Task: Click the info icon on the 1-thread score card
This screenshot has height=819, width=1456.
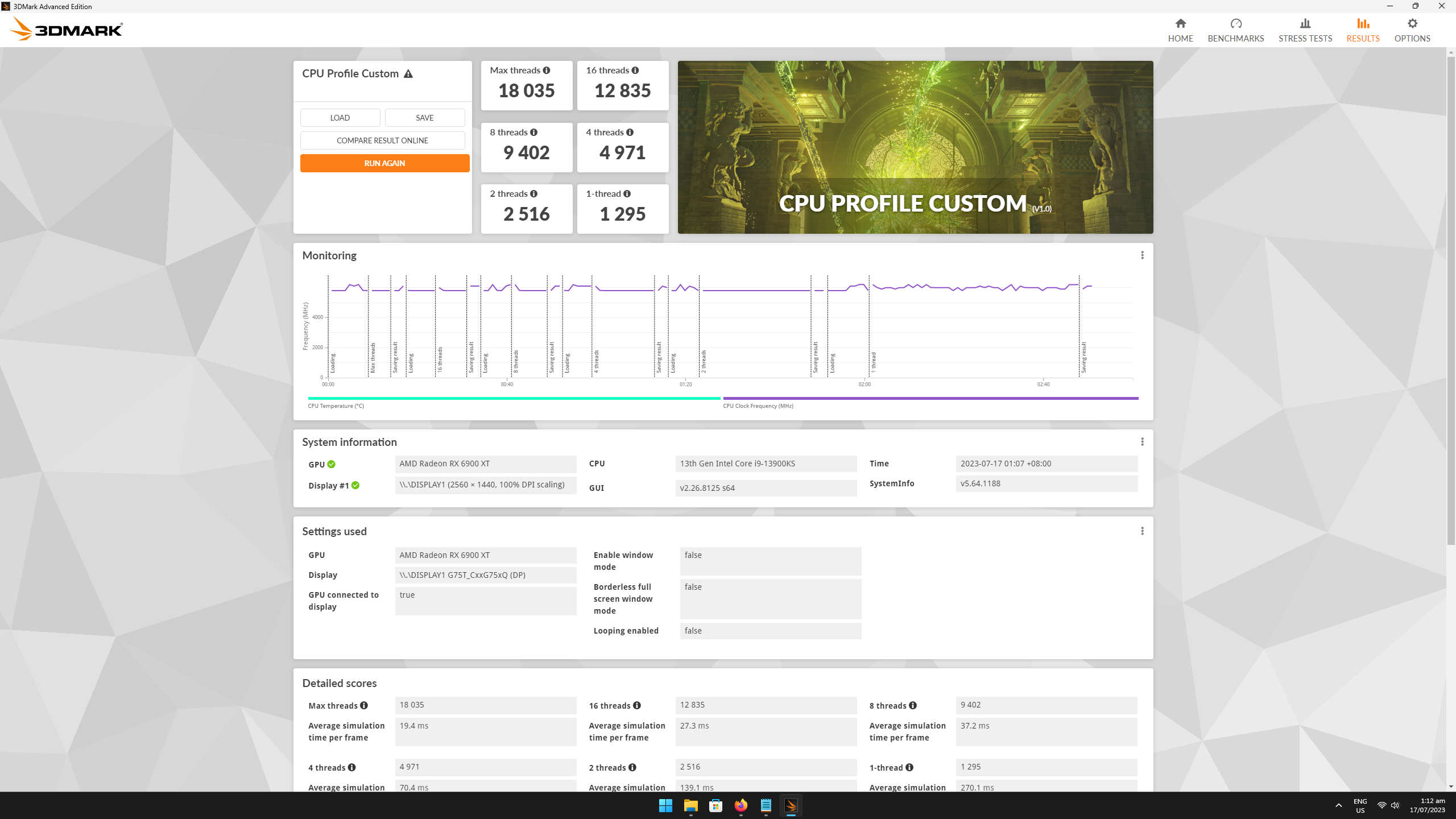Action: (627, 194)
